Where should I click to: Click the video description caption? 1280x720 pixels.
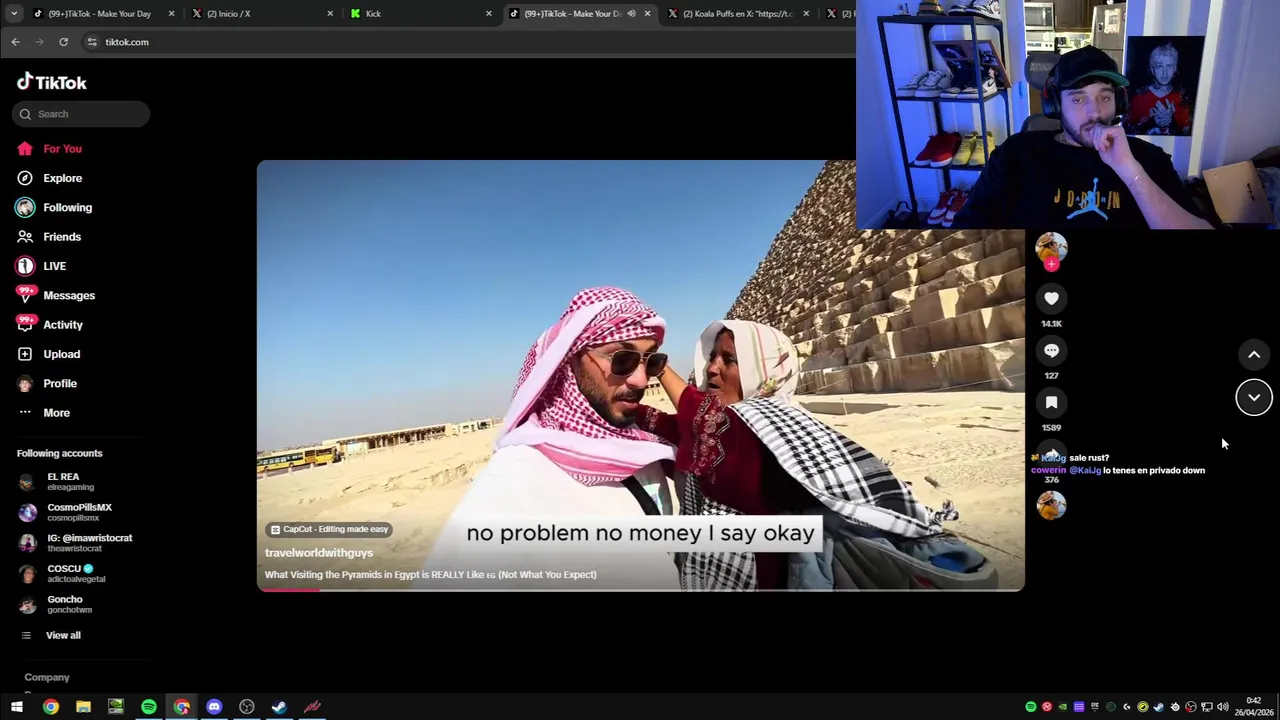pos(431,575)
